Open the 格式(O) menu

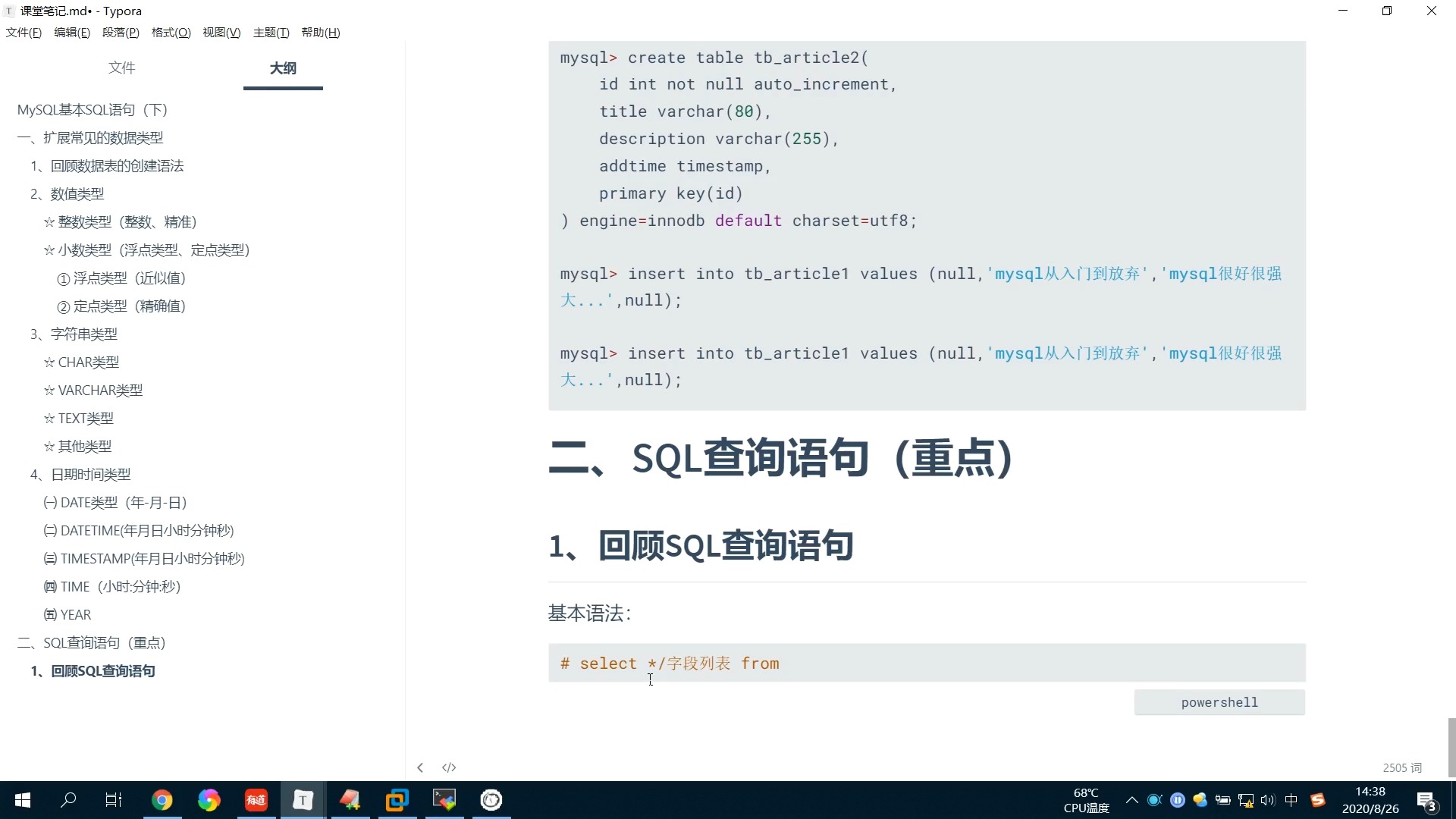(171, 33)
